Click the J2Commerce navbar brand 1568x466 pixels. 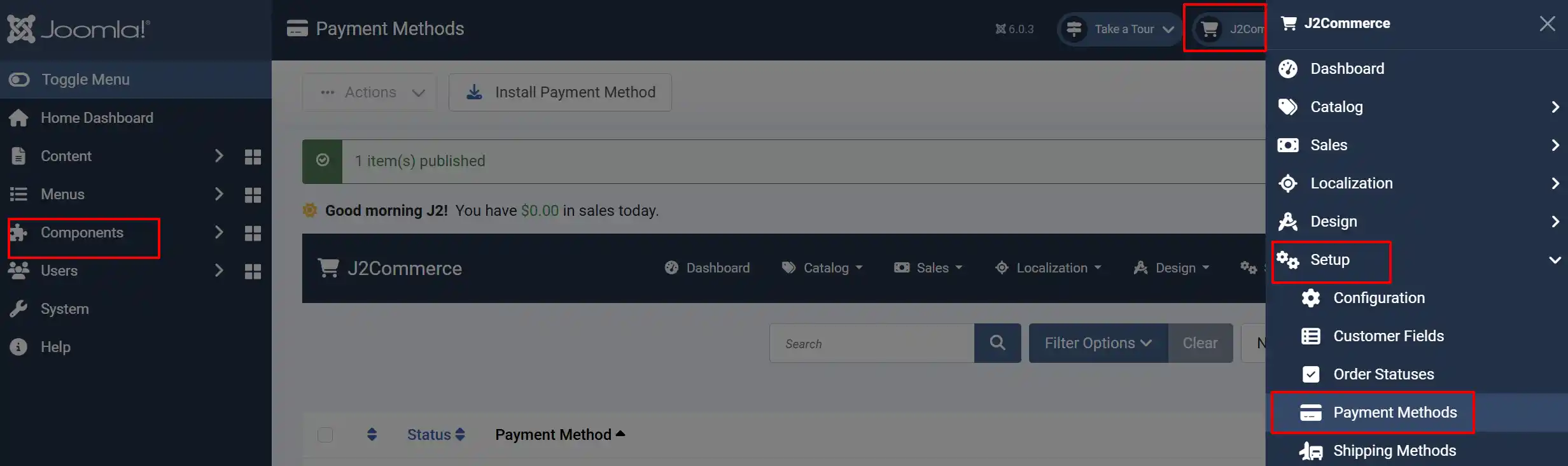click(x=390, y=268)
